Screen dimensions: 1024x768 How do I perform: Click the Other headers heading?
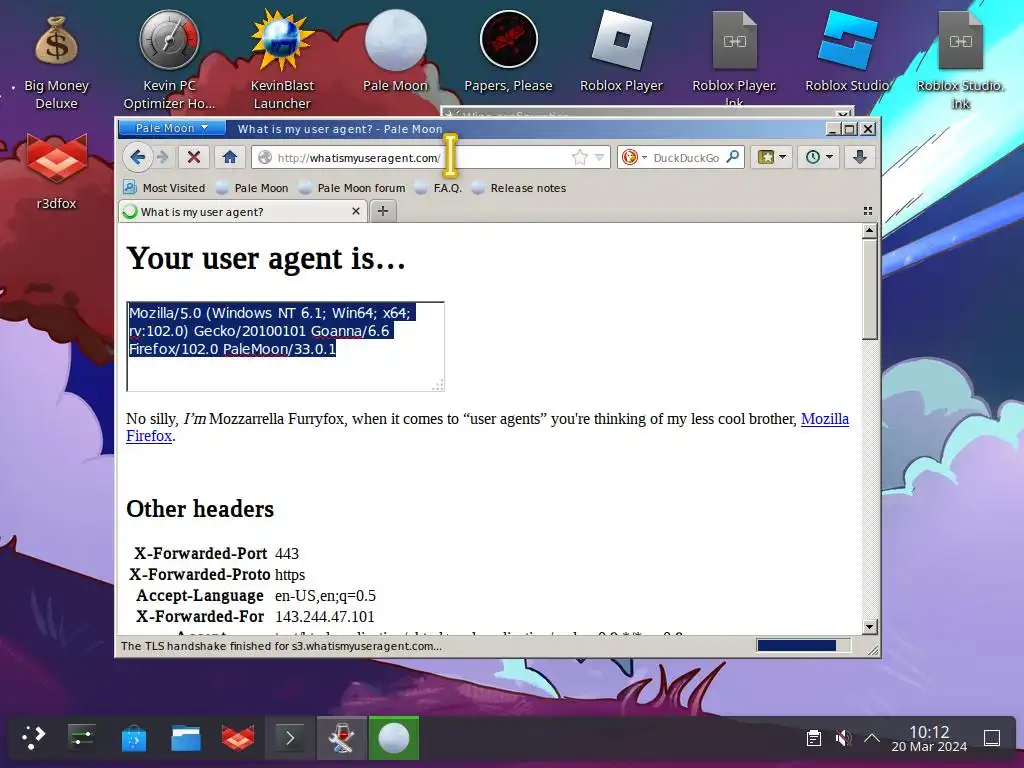click(200, 509)
